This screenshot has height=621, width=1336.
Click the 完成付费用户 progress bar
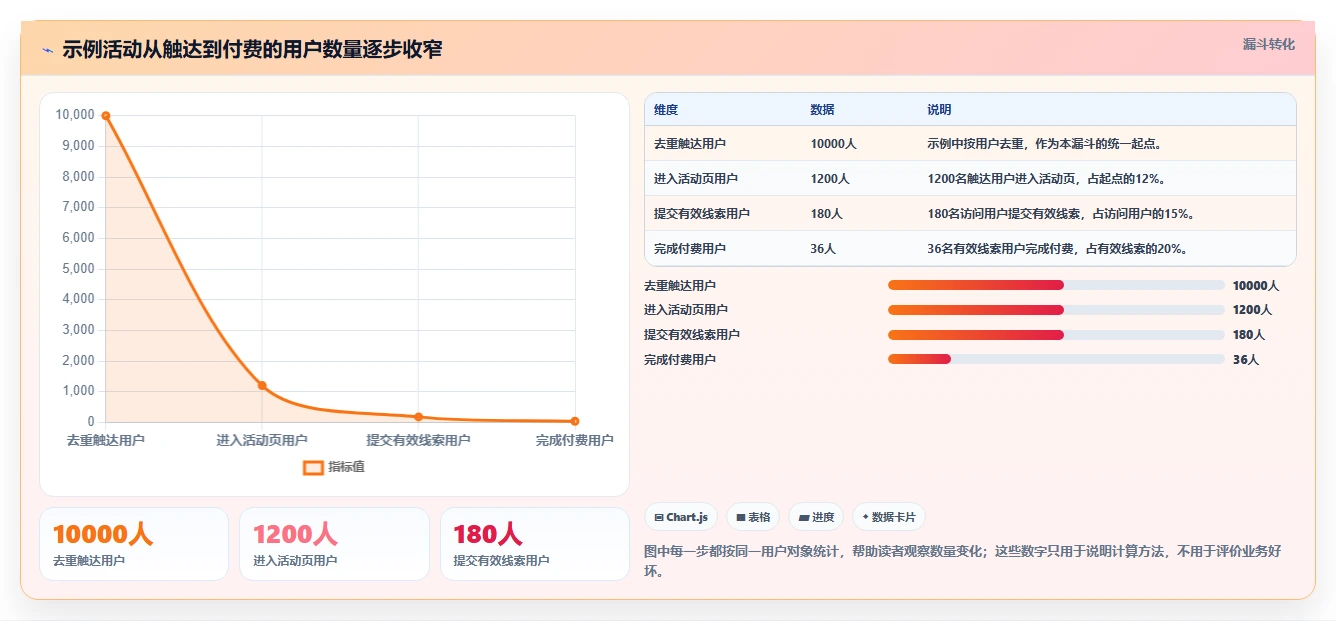coord(1056,360)
